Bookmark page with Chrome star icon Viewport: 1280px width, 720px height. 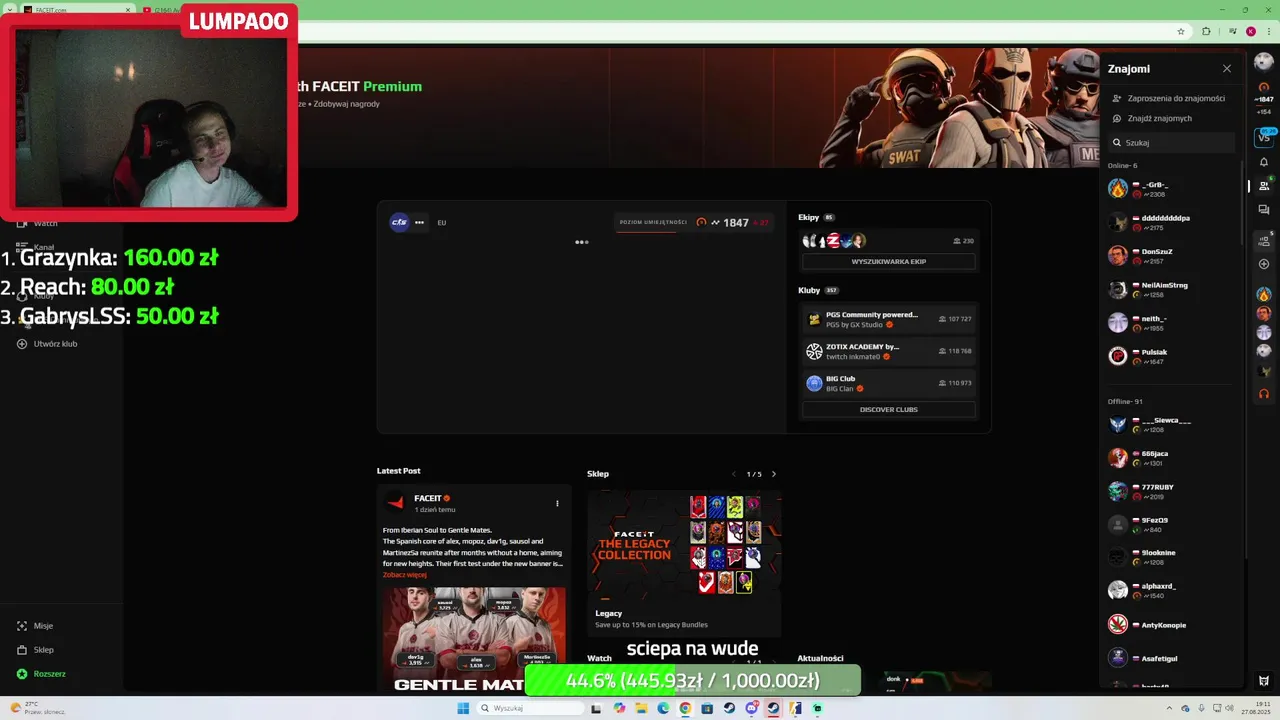point(1180,31)
